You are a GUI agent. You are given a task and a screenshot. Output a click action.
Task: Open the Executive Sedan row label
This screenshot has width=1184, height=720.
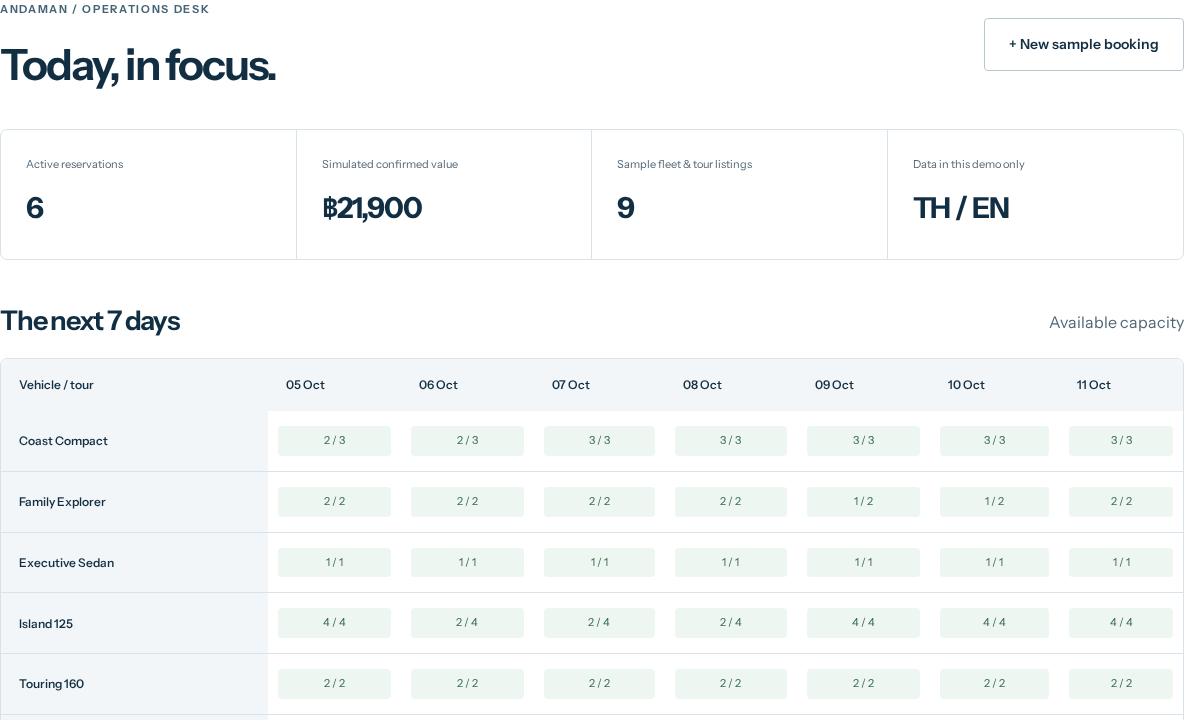click(x=66, y=563)
